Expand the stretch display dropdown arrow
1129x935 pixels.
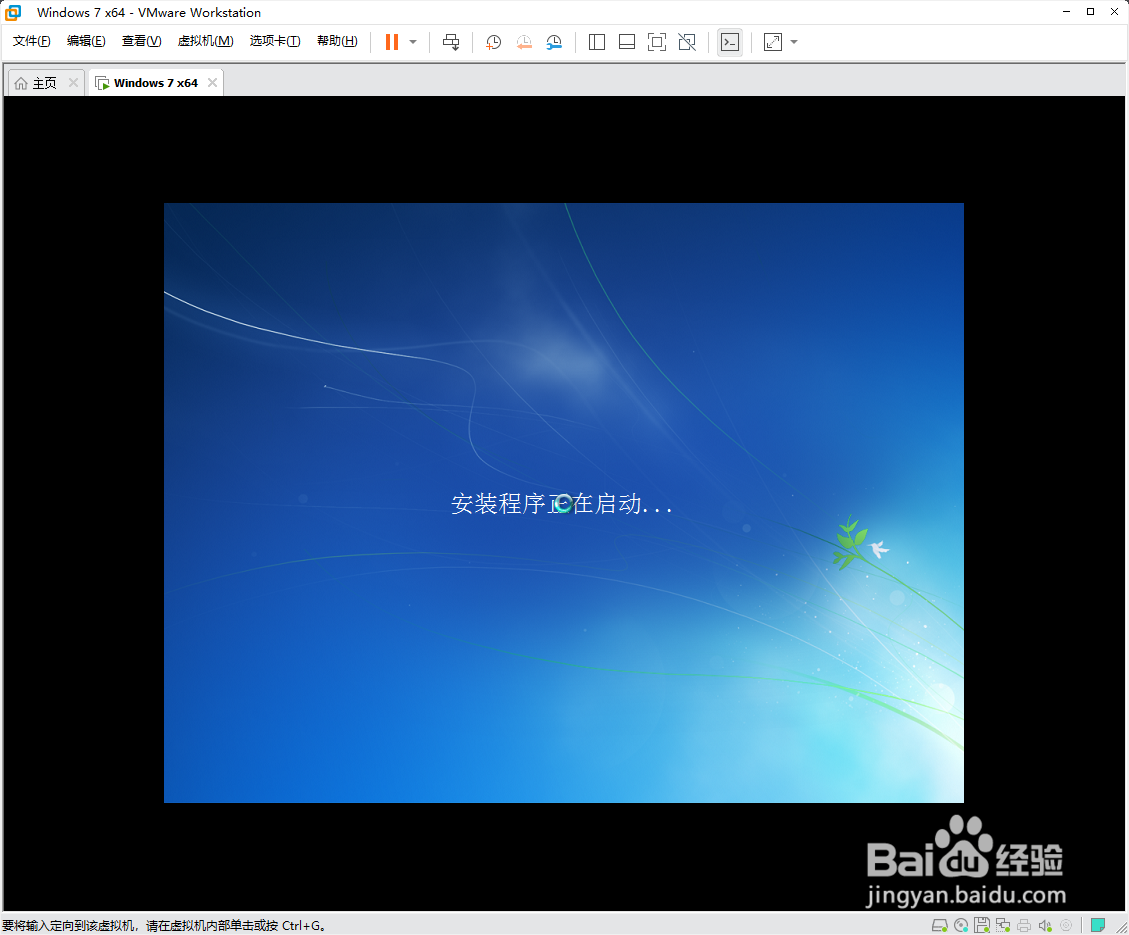(794, 42)
